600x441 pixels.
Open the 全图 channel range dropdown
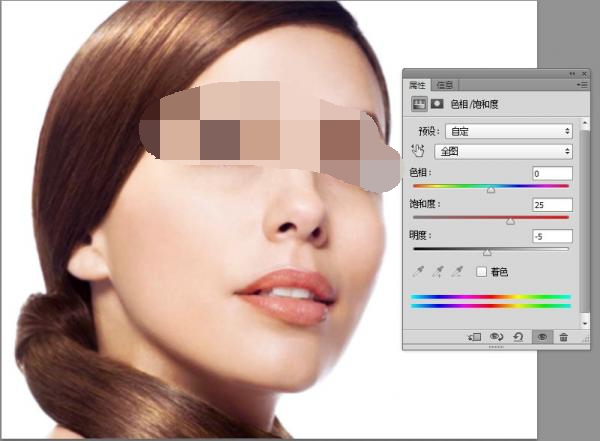tap(504, 152)
